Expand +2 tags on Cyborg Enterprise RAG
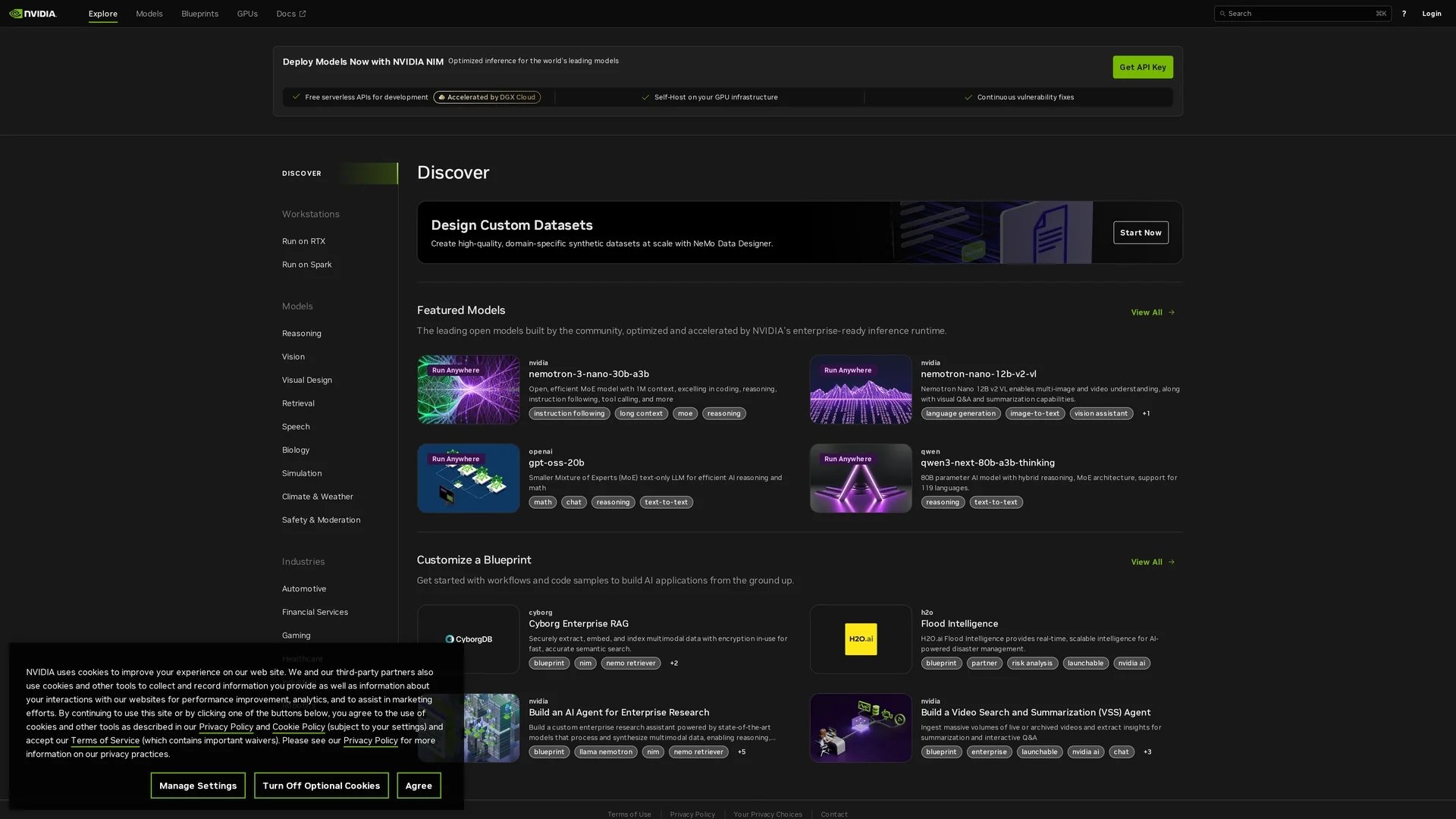Screen dimensions: 1456x819 click(673, 663)
